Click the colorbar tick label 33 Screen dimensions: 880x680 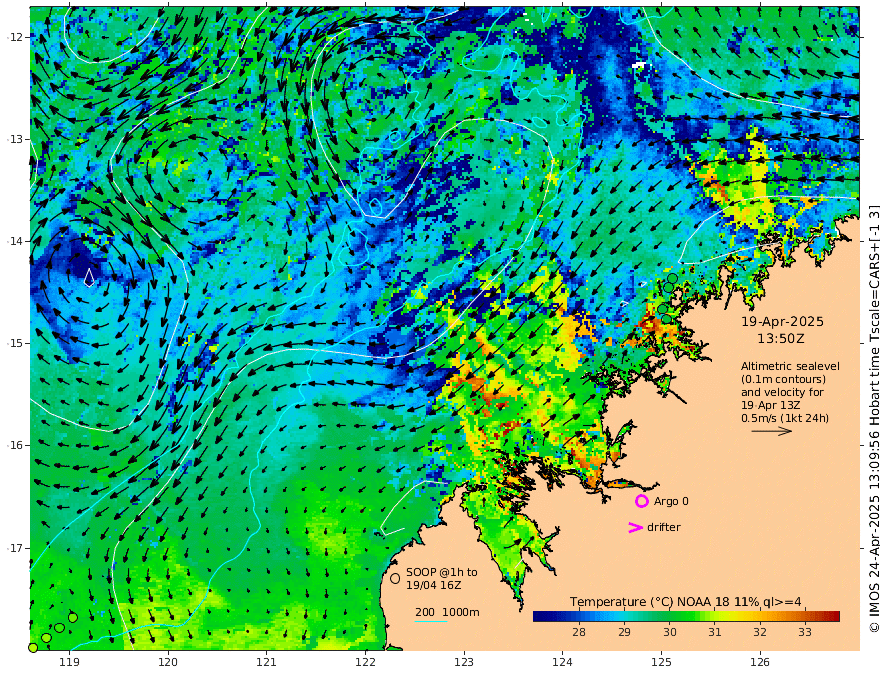(x=805, y=632)
